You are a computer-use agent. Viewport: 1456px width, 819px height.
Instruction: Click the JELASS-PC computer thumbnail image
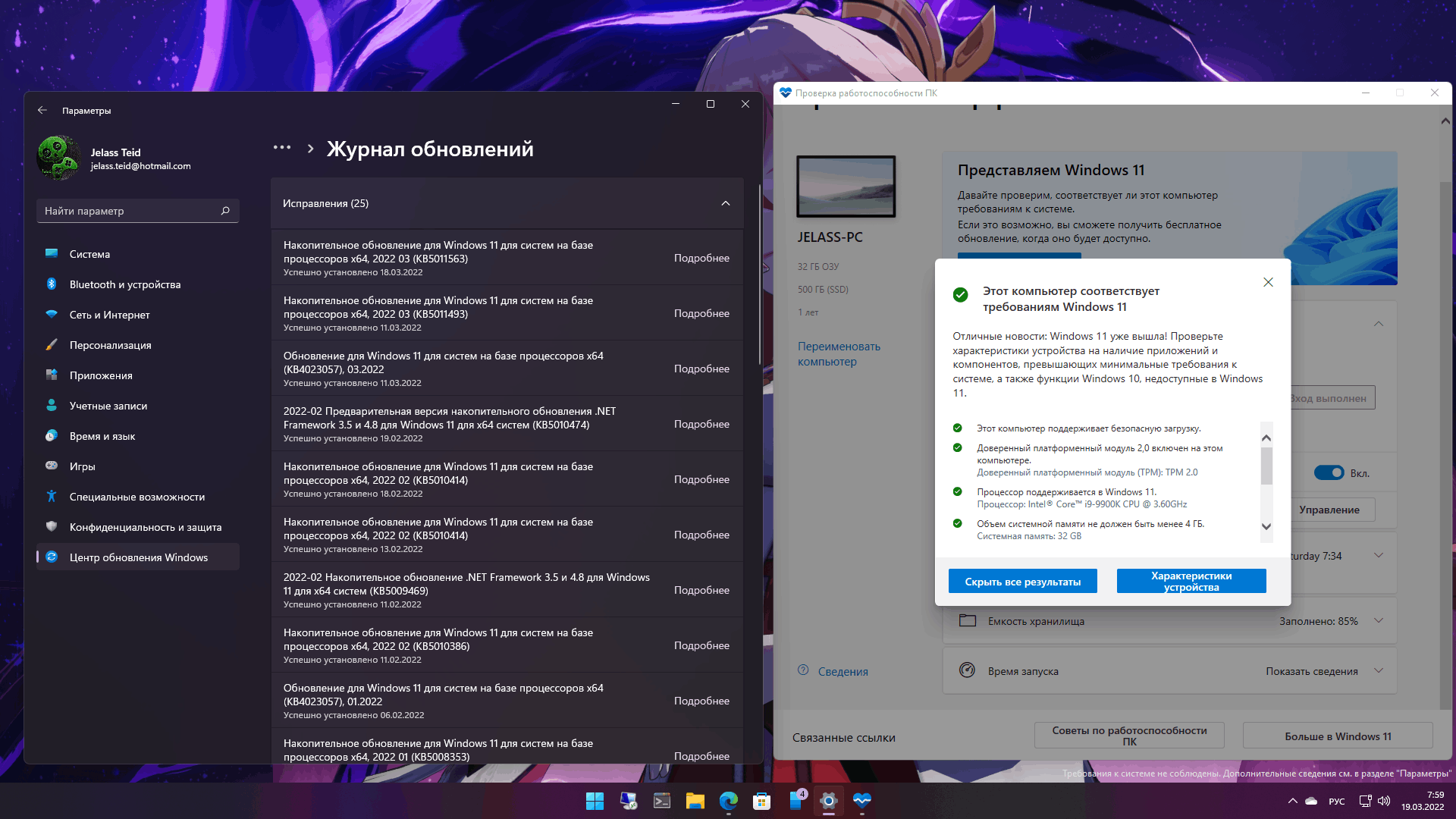[846, 187]
